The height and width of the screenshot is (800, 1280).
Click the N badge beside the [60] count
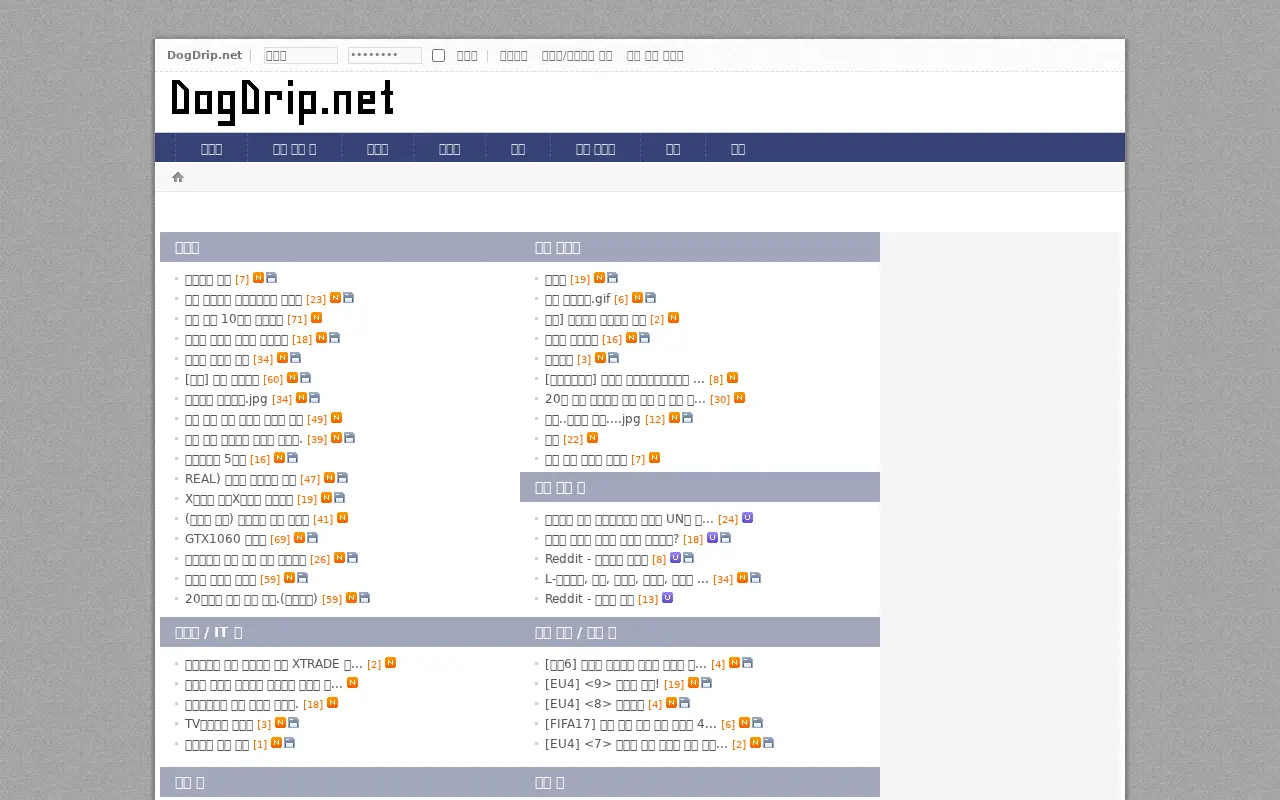click(x=292, y=378)
